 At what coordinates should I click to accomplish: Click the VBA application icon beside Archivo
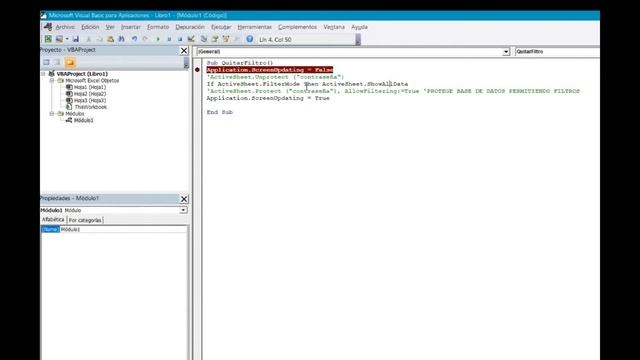coord(48,27)
